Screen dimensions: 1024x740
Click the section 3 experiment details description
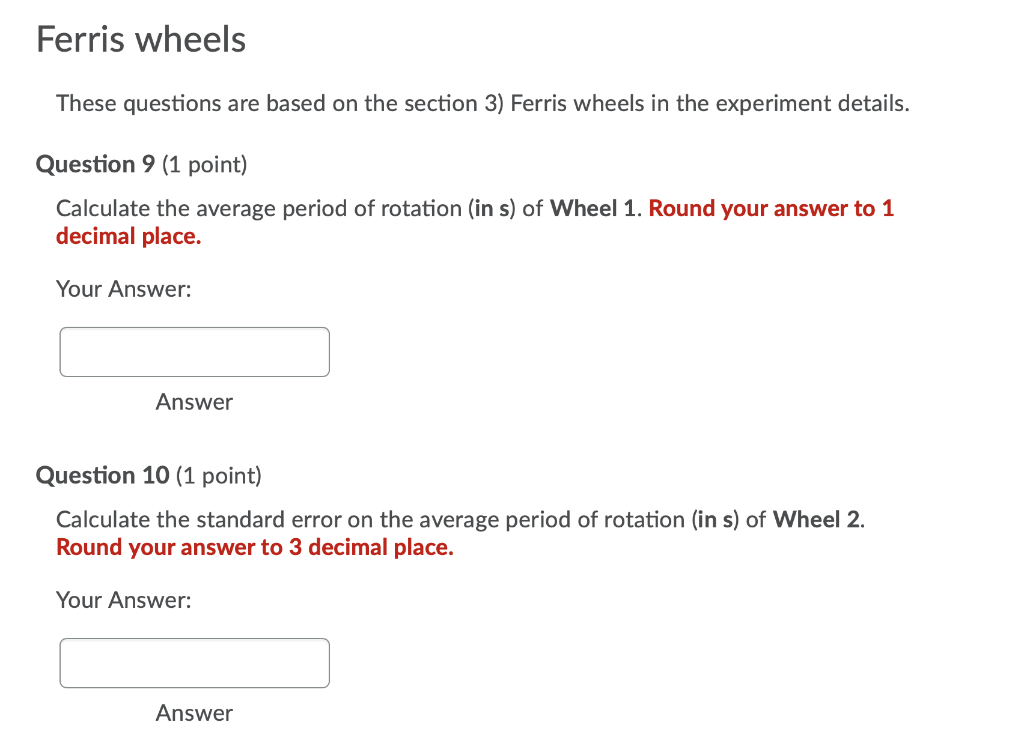pyautogui.click(x=483, y=103)
